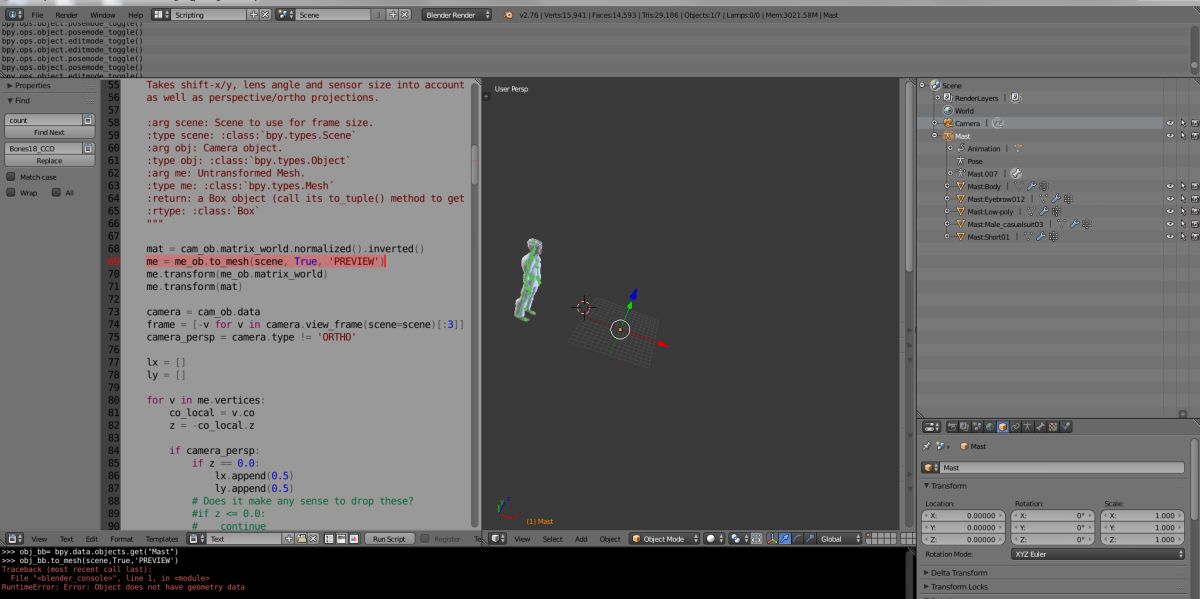Toggle render visibility of Mast:Short01
The height and width of the screenshot is (599, 1200).
pyautogui.click(x=1194, y=237)
